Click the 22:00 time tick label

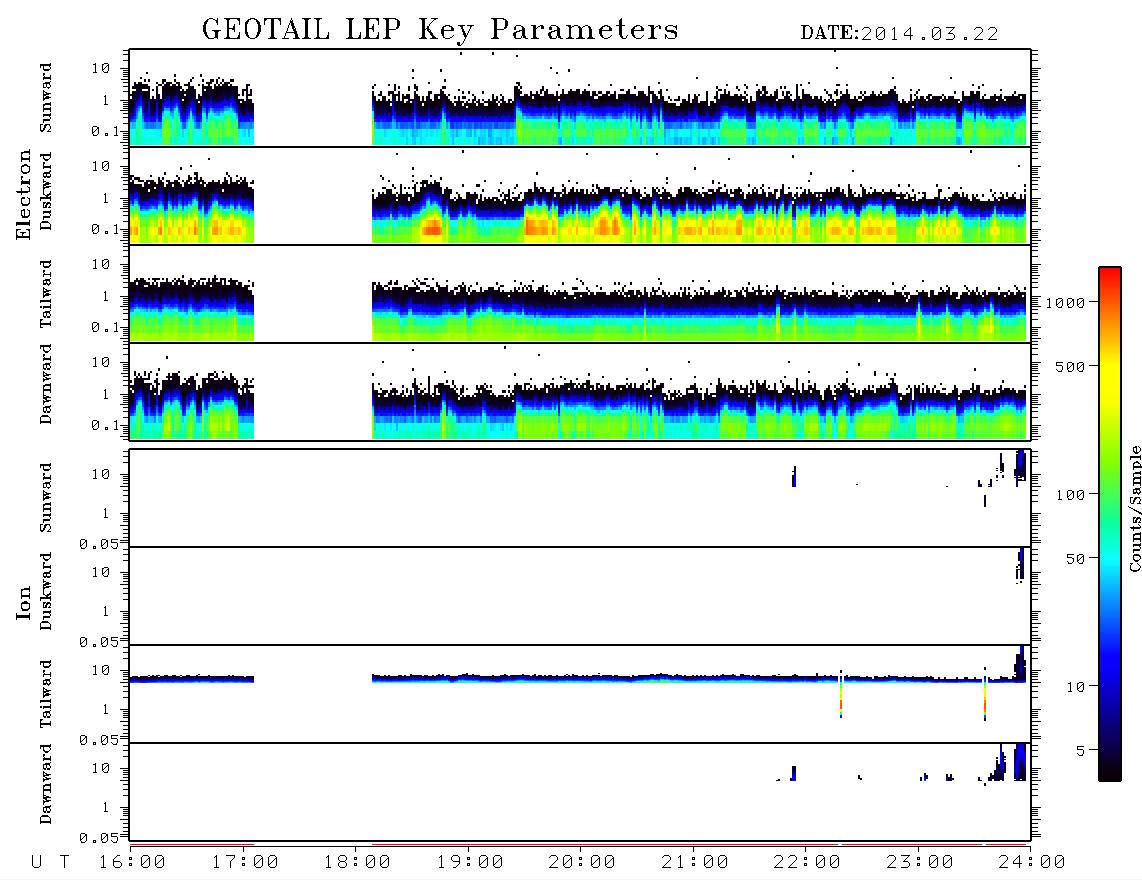click(x=808, y=863)
